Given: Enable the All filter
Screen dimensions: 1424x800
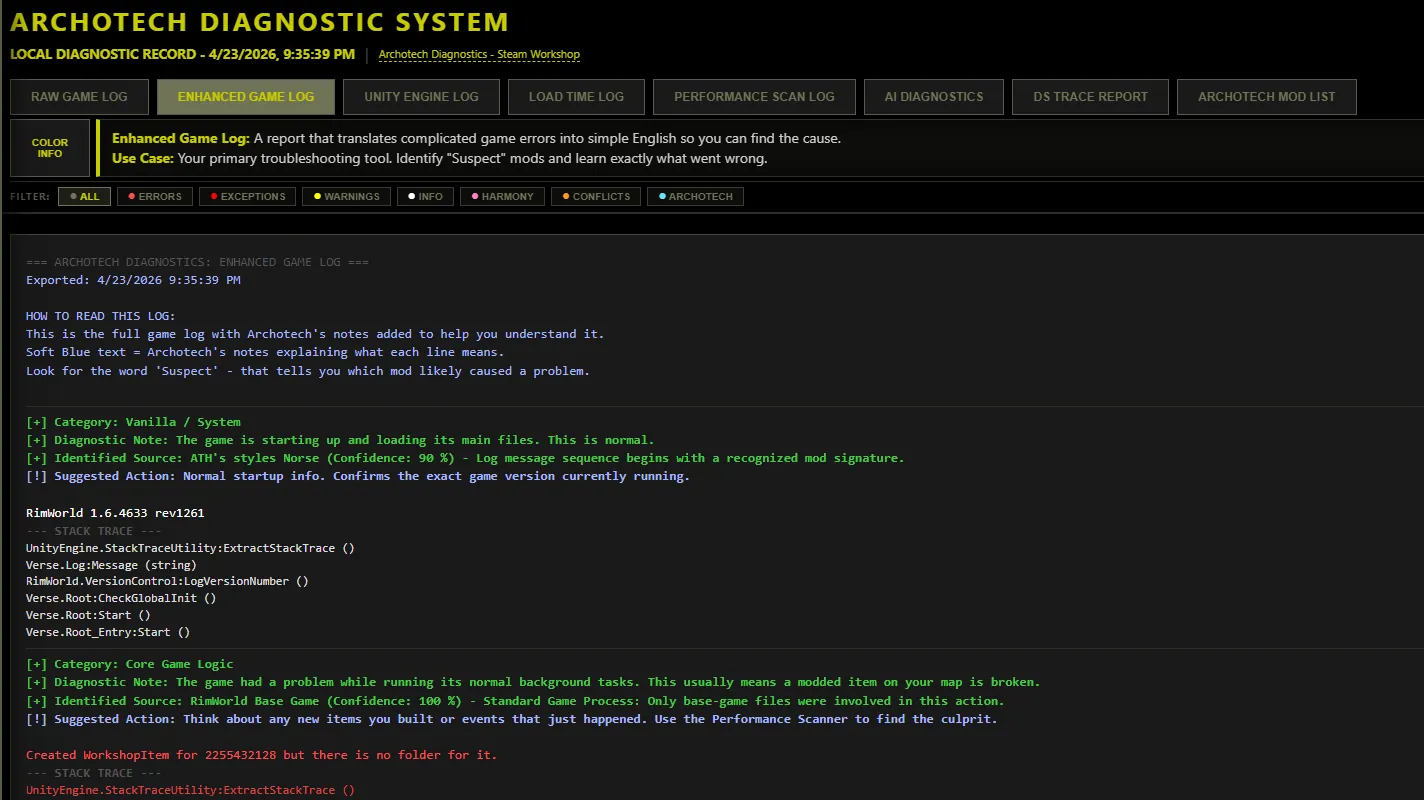Looking at the screenshot, I should tap(84, 197).
